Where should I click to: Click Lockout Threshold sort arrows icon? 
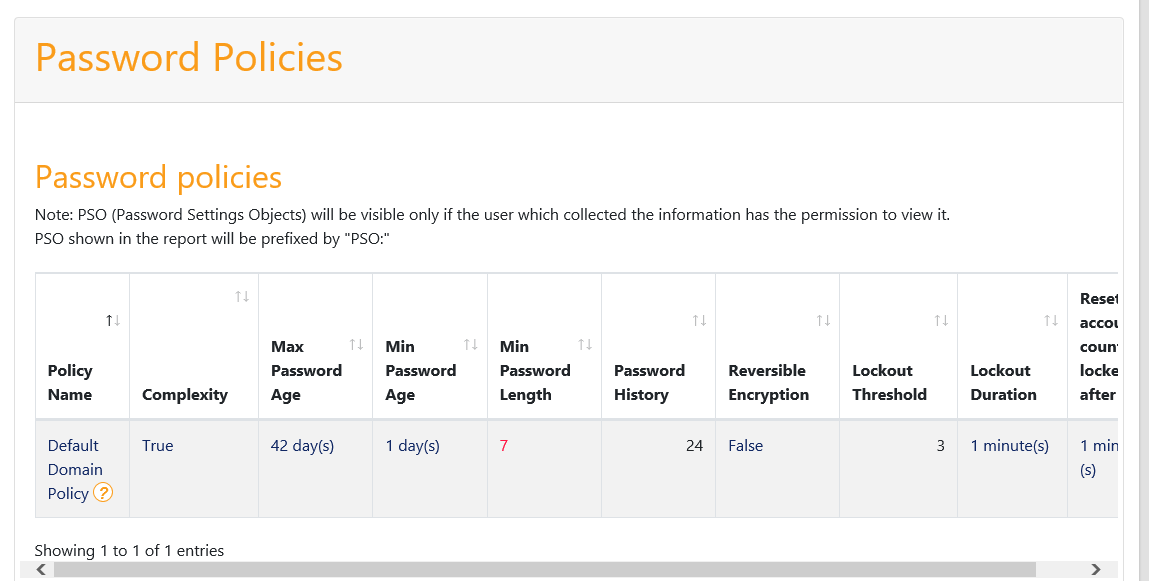(x=941, y=320)
